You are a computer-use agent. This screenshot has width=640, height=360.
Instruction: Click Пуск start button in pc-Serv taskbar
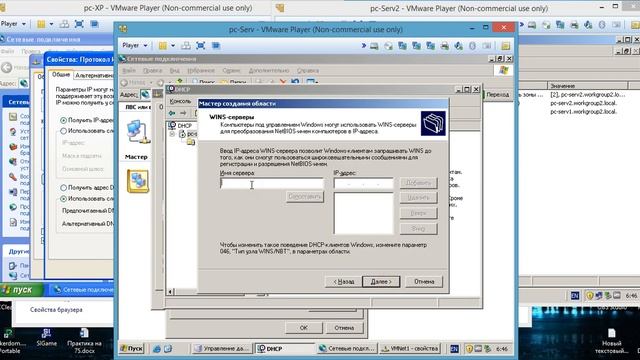click(x=131, y=349)
